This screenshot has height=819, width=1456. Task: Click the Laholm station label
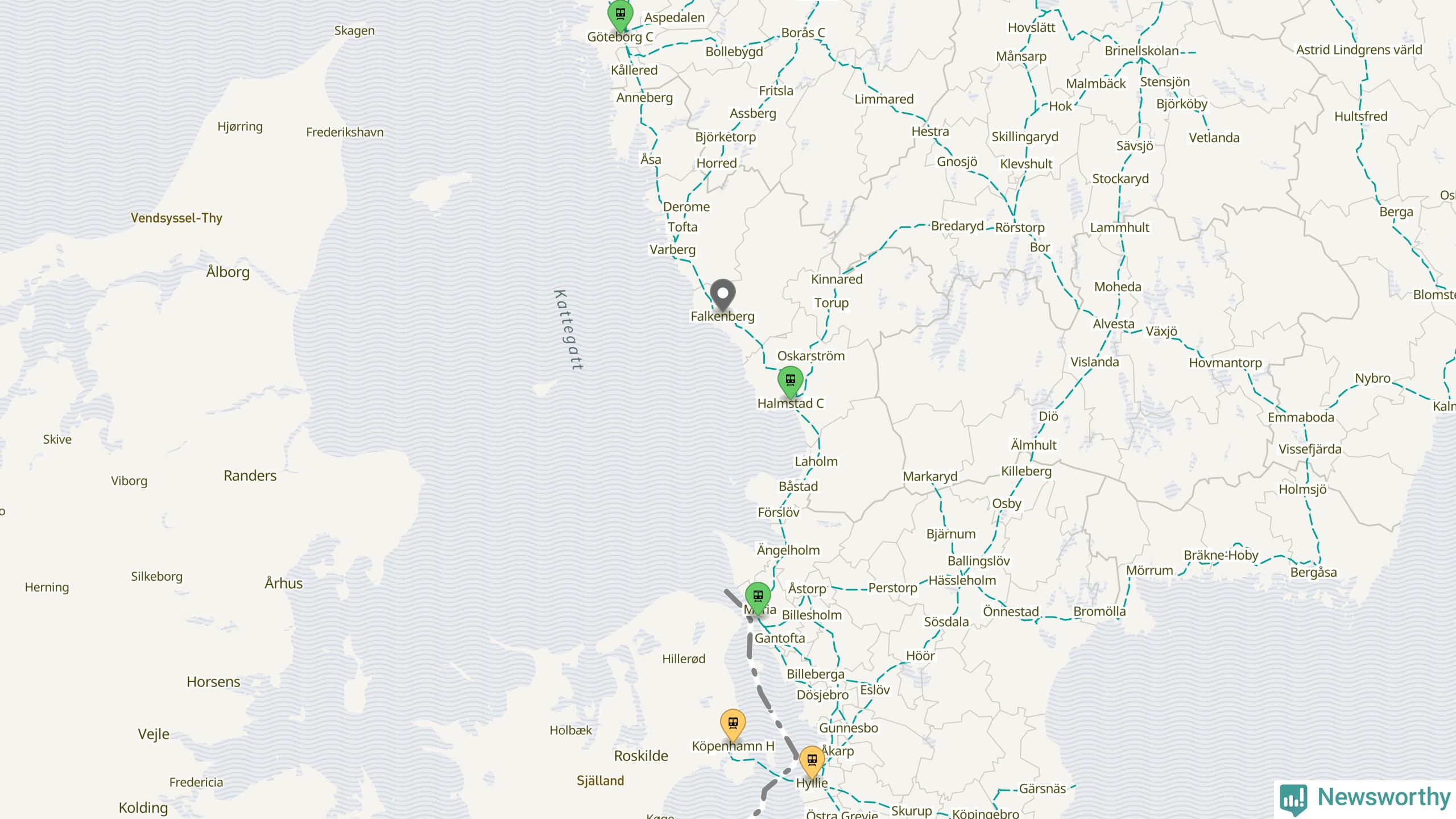coord(816,461)
